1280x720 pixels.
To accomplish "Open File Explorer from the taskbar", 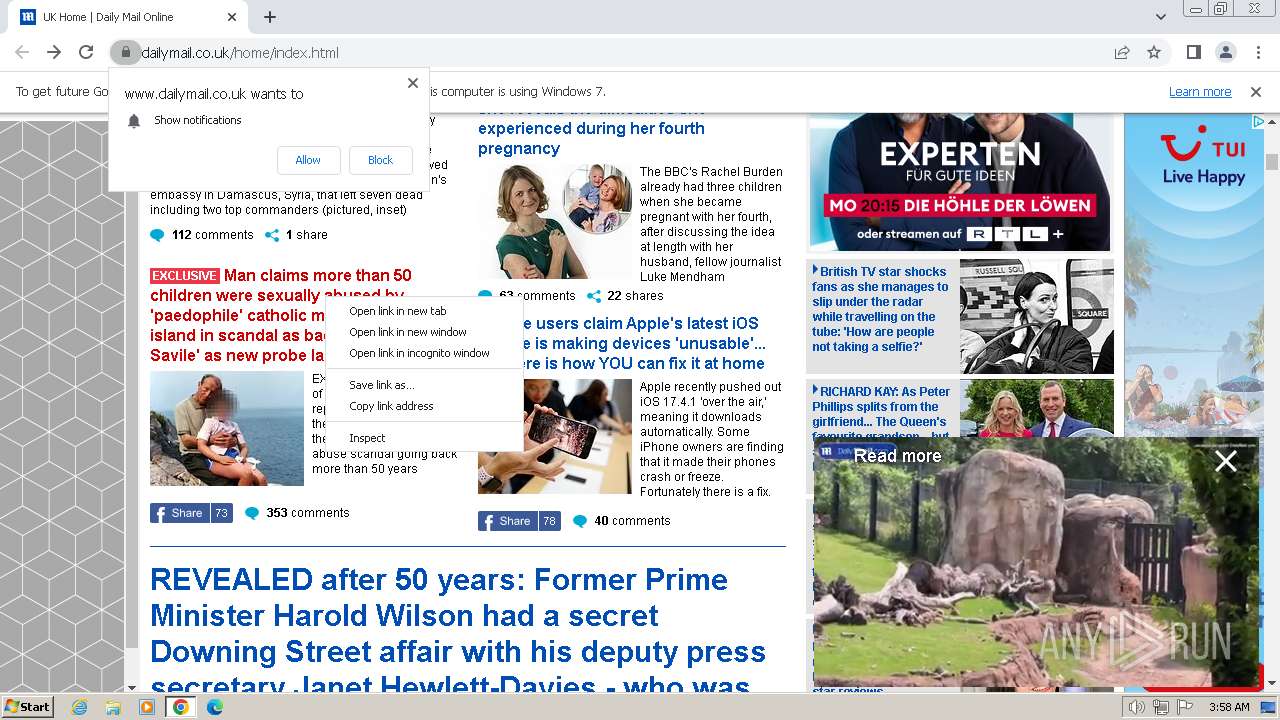I will (113, 707).
